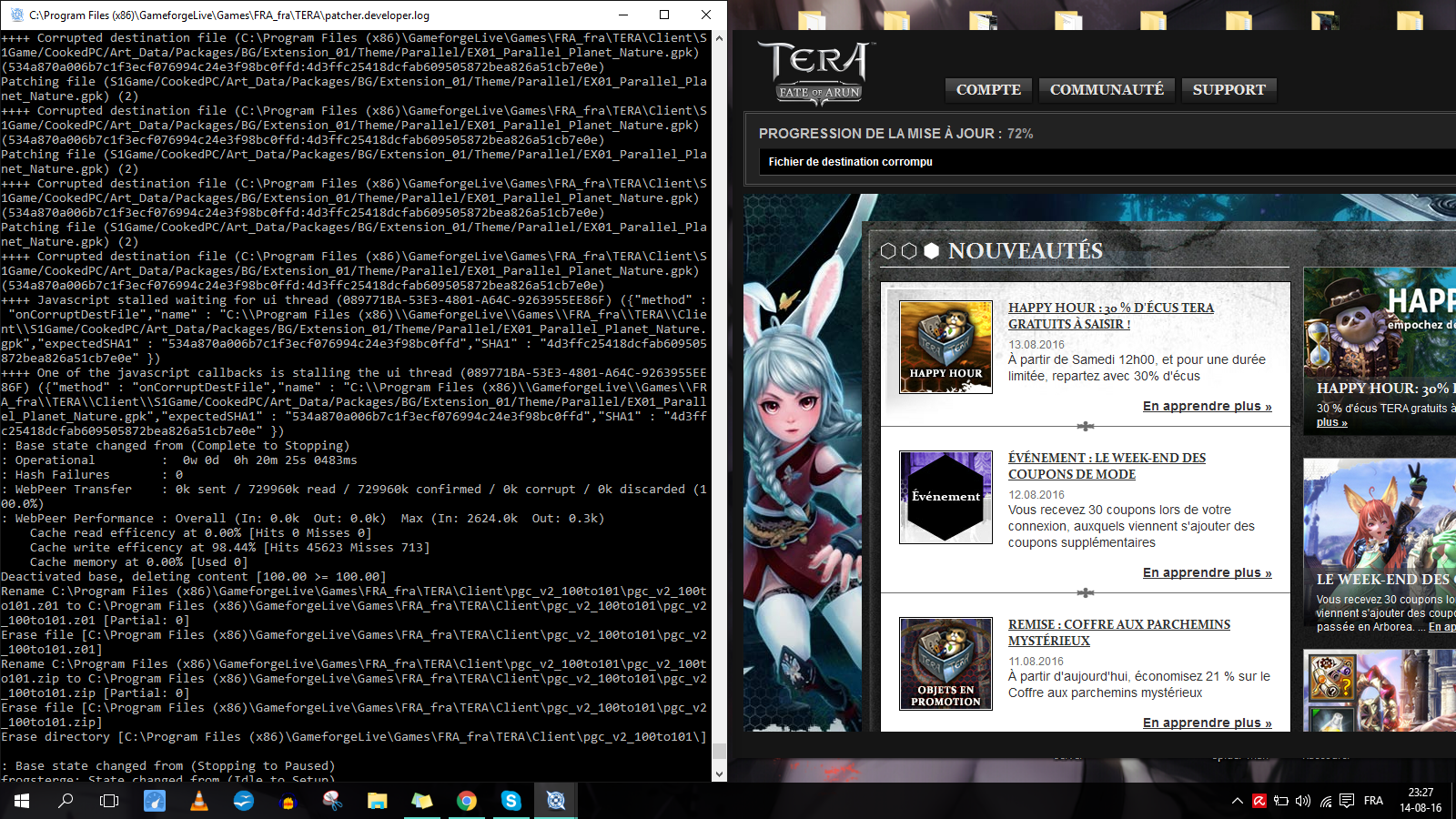Image resolution: width=1456 pixels, height=819 pixels.
Task: Launch VLC media player from the taskbar
Action: pos(198,801)
